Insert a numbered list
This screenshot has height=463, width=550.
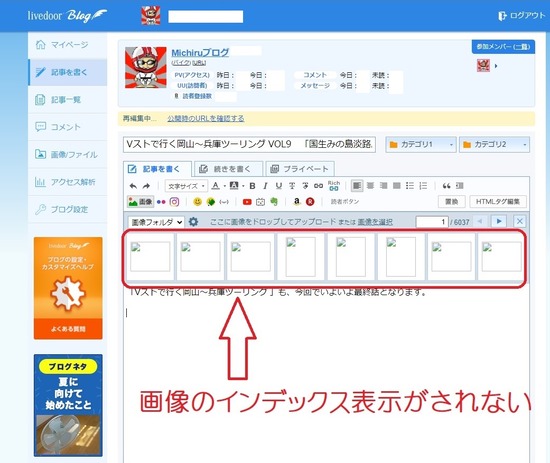point(423,186)
